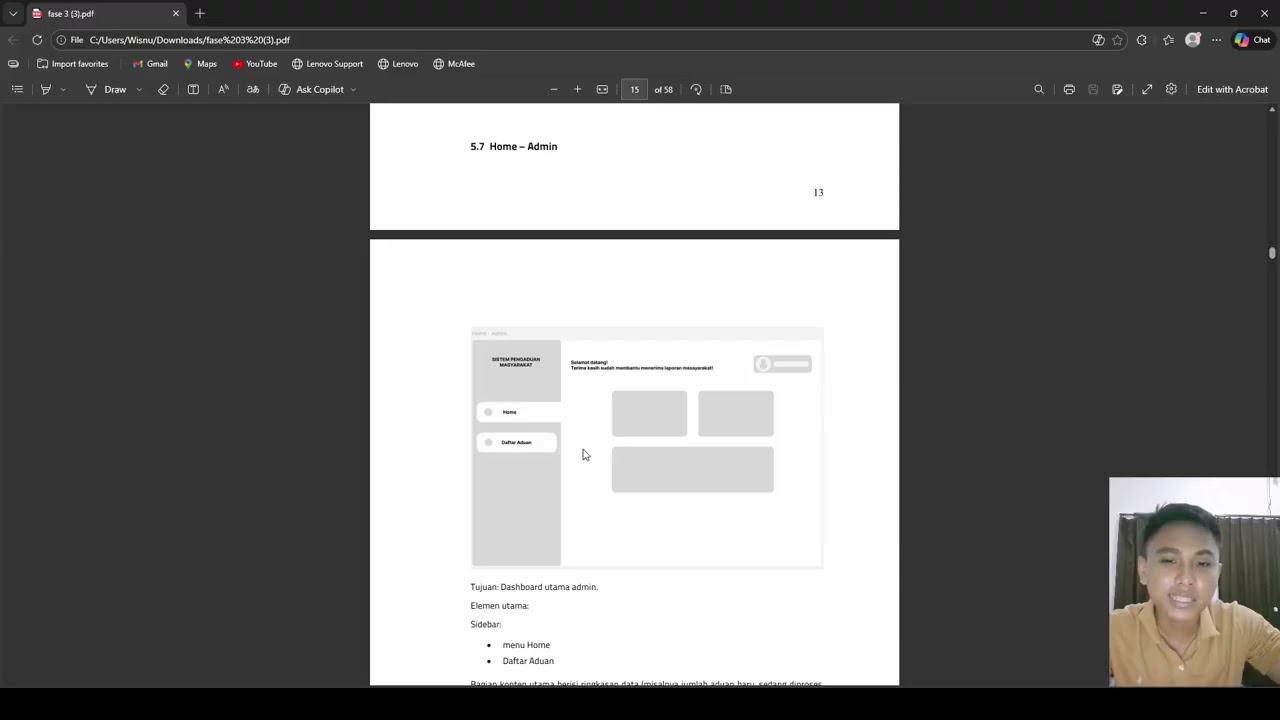The width and height of the screenshot is (1280, 720).
Task: Click the page number 13 footer
Action: click(818, 192)
